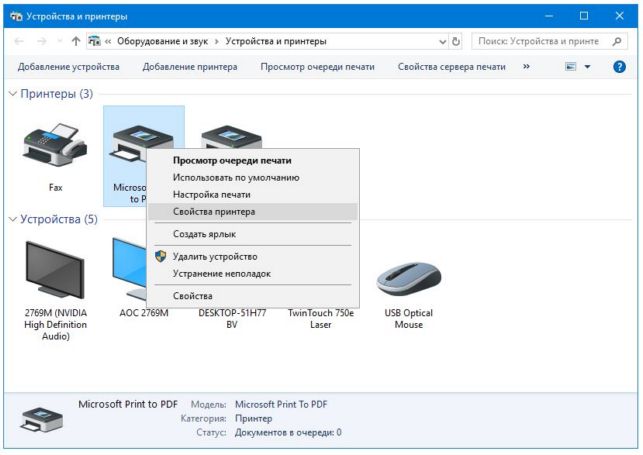Viewport: 643px width, 455px height.
Task: Change view using the view icon button
Action: (x=570, y=67)
